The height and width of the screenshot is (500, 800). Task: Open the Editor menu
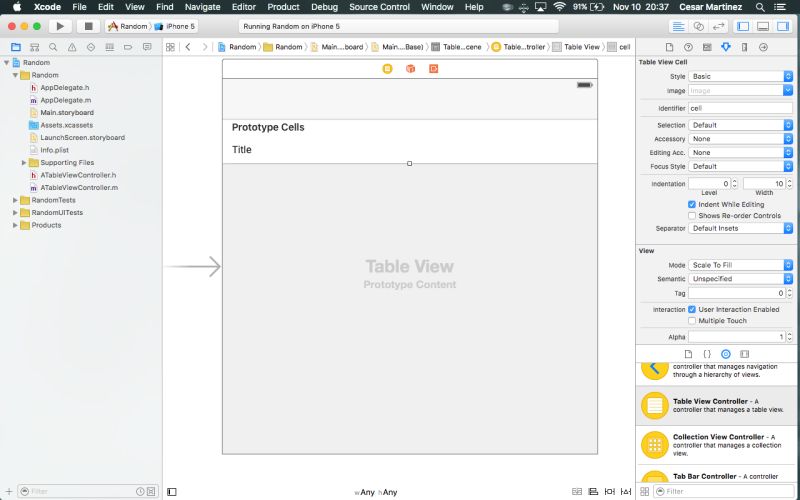pos(243,7)
